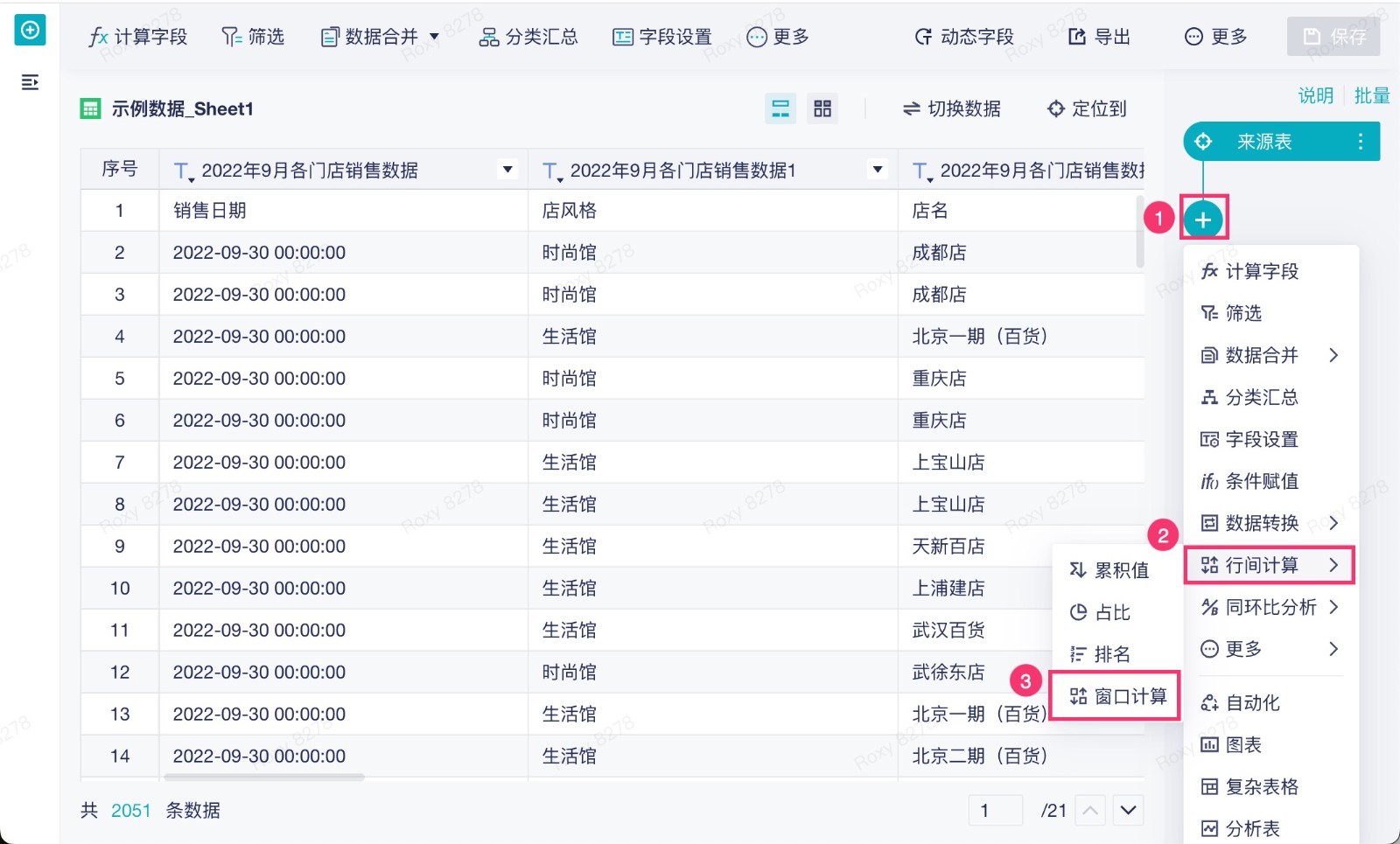Select 窗口计算 from the submenu
Viewport: 1400px width, 844px height.
tap(1117, 696)
